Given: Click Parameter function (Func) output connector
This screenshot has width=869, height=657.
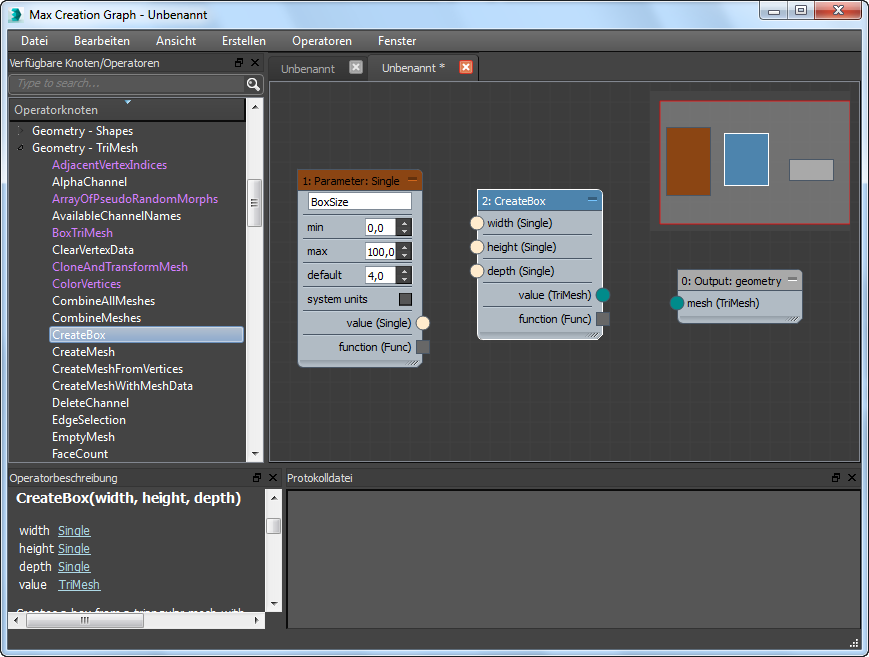Looking at the screenshot, I should click(x=423, y=347).
